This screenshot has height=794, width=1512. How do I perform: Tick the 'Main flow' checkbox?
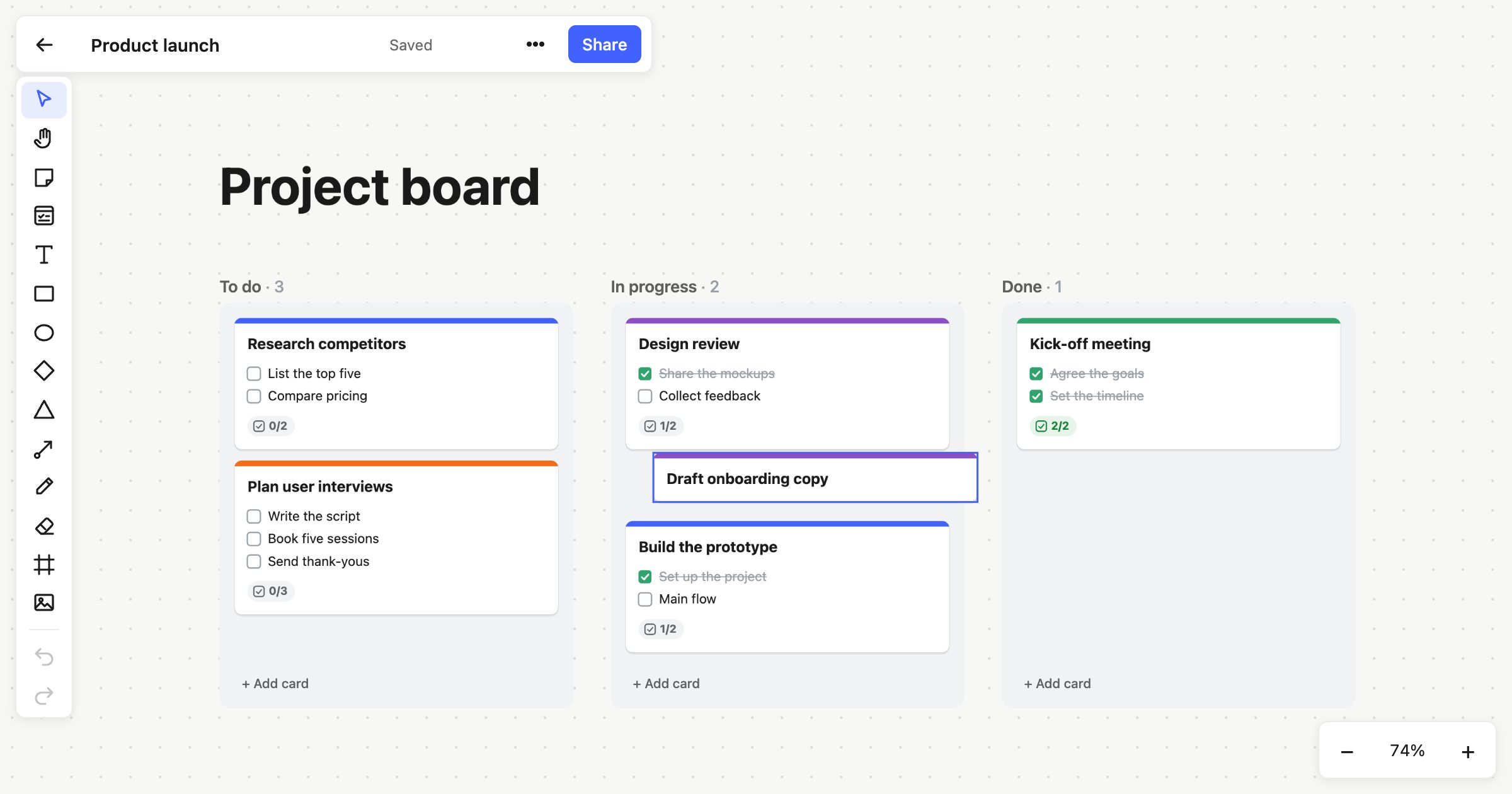(645, 599)
